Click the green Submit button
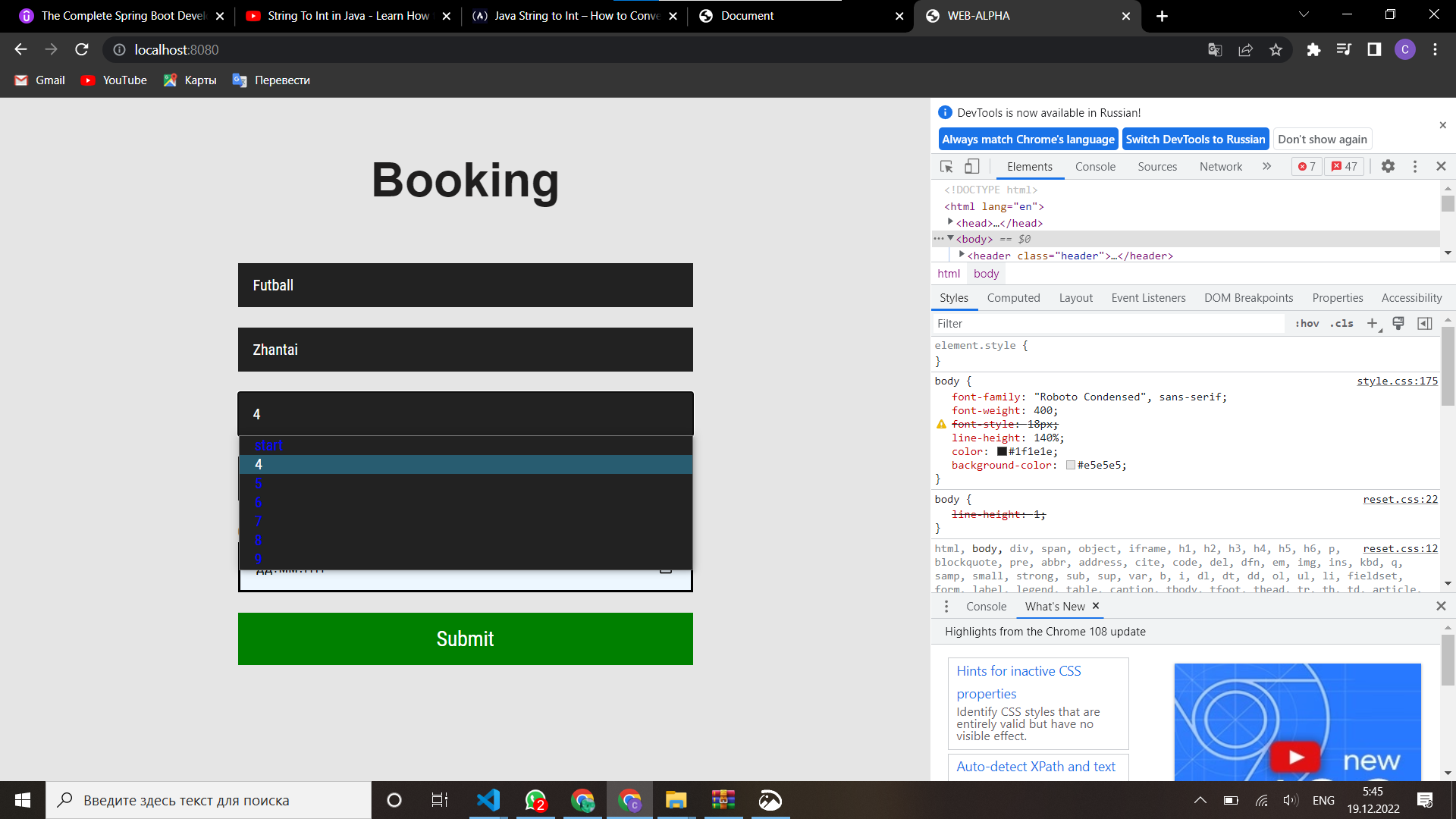The height and width of the screenshot is (819, 1456). pyautogui.click(x=465, y=639)
